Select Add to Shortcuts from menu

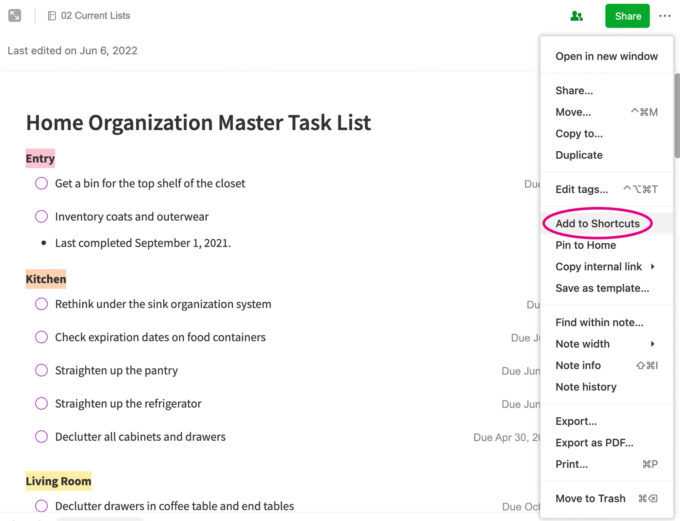click(597, 224)
